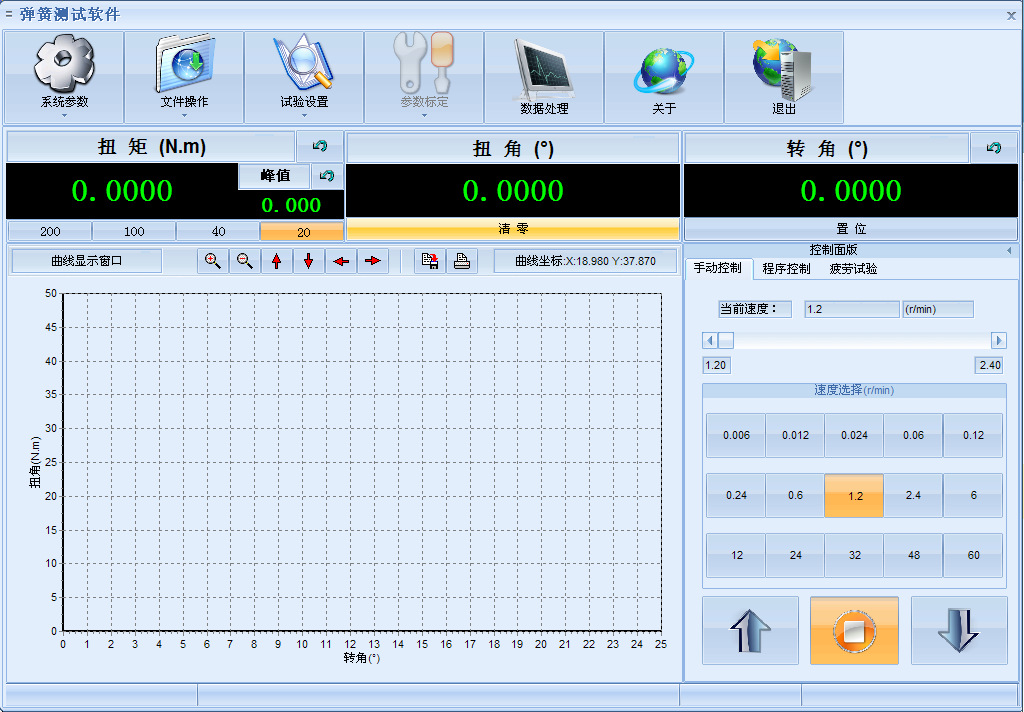This screenshot has width=1024, height=712.
Task: Select the 100 N.m torque range
Action: click(x=134, y=232)
